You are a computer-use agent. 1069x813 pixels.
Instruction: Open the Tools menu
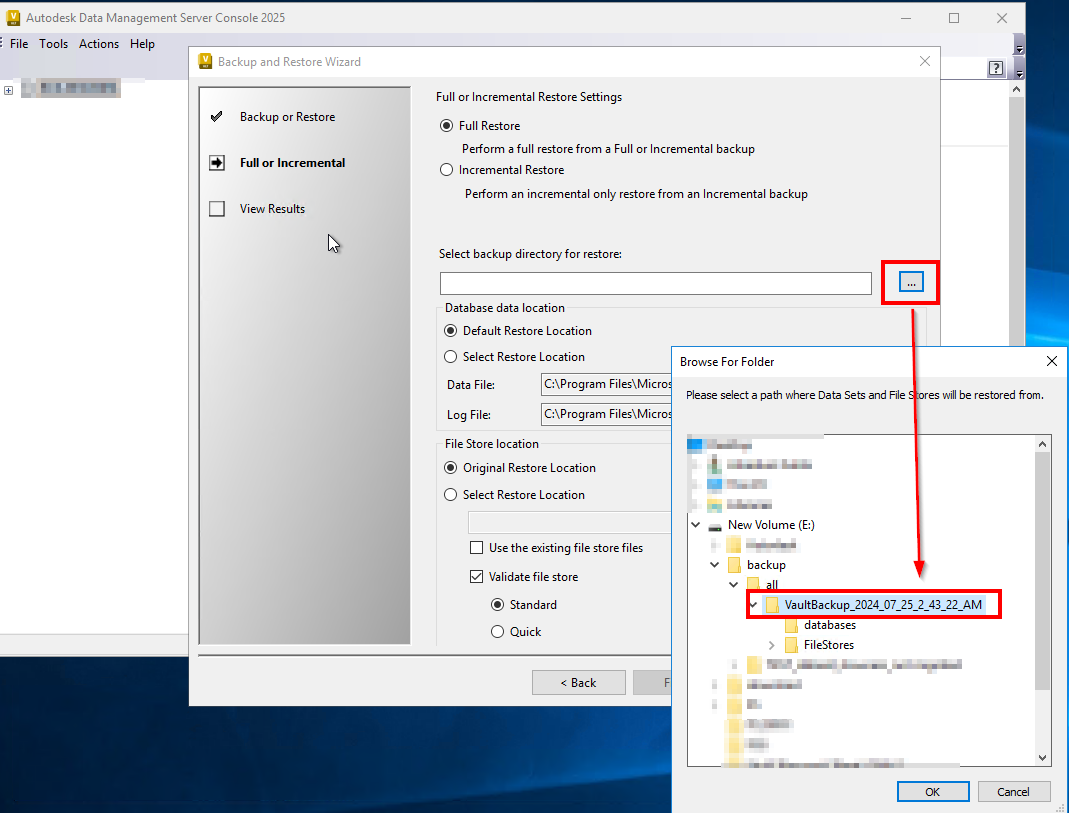[53, 43]
